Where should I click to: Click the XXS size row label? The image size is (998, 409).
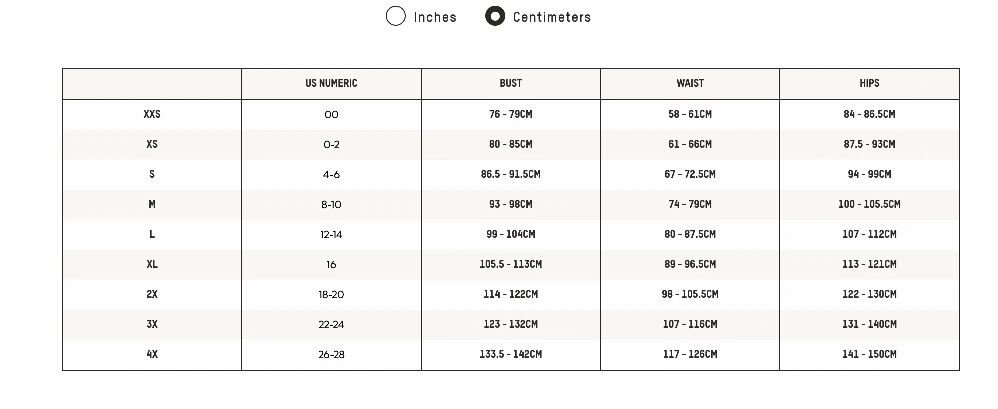pos(152,114)
